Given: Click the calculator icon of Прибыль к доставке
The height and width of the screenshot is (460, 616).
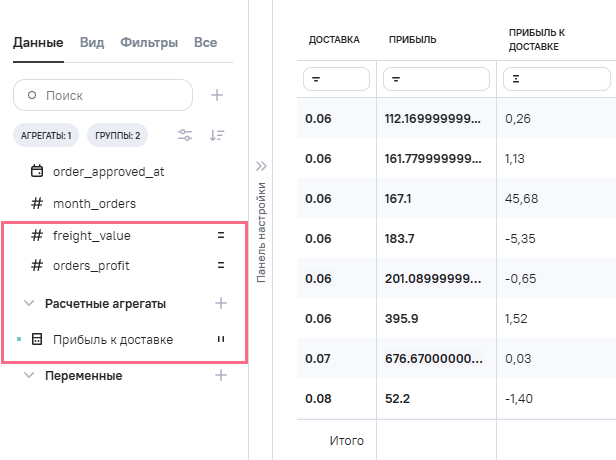Looking at the screenshot, I should (x=37, y=340).
